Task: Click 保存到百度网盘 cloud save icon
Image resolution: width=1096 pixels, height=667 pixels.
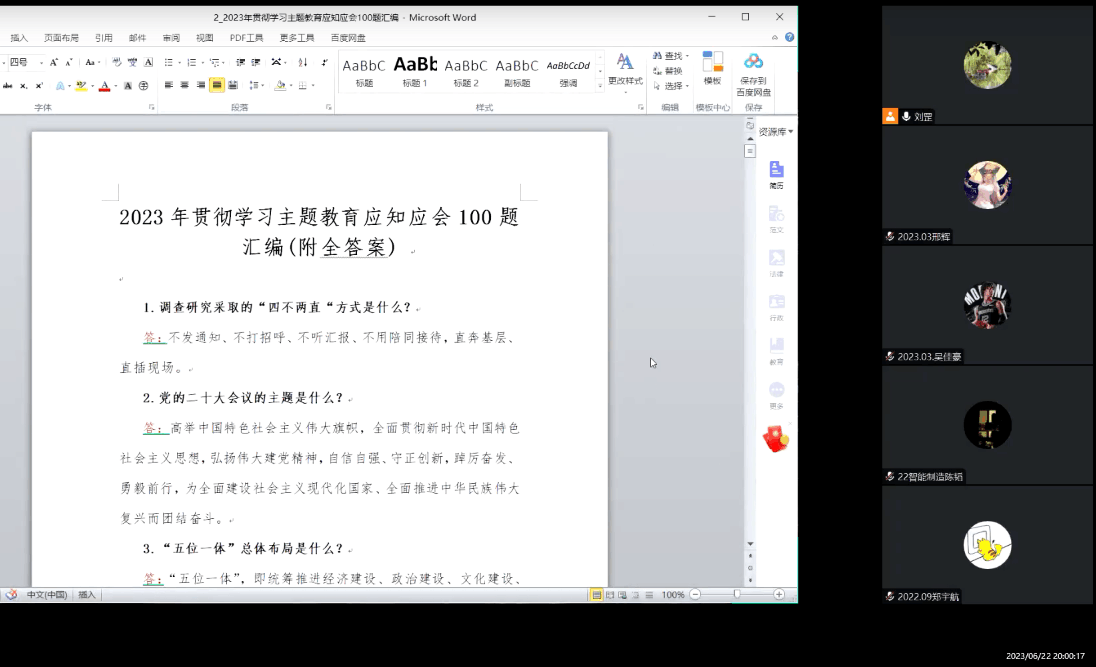Action: pyautogui.click(x=753, y=68)
